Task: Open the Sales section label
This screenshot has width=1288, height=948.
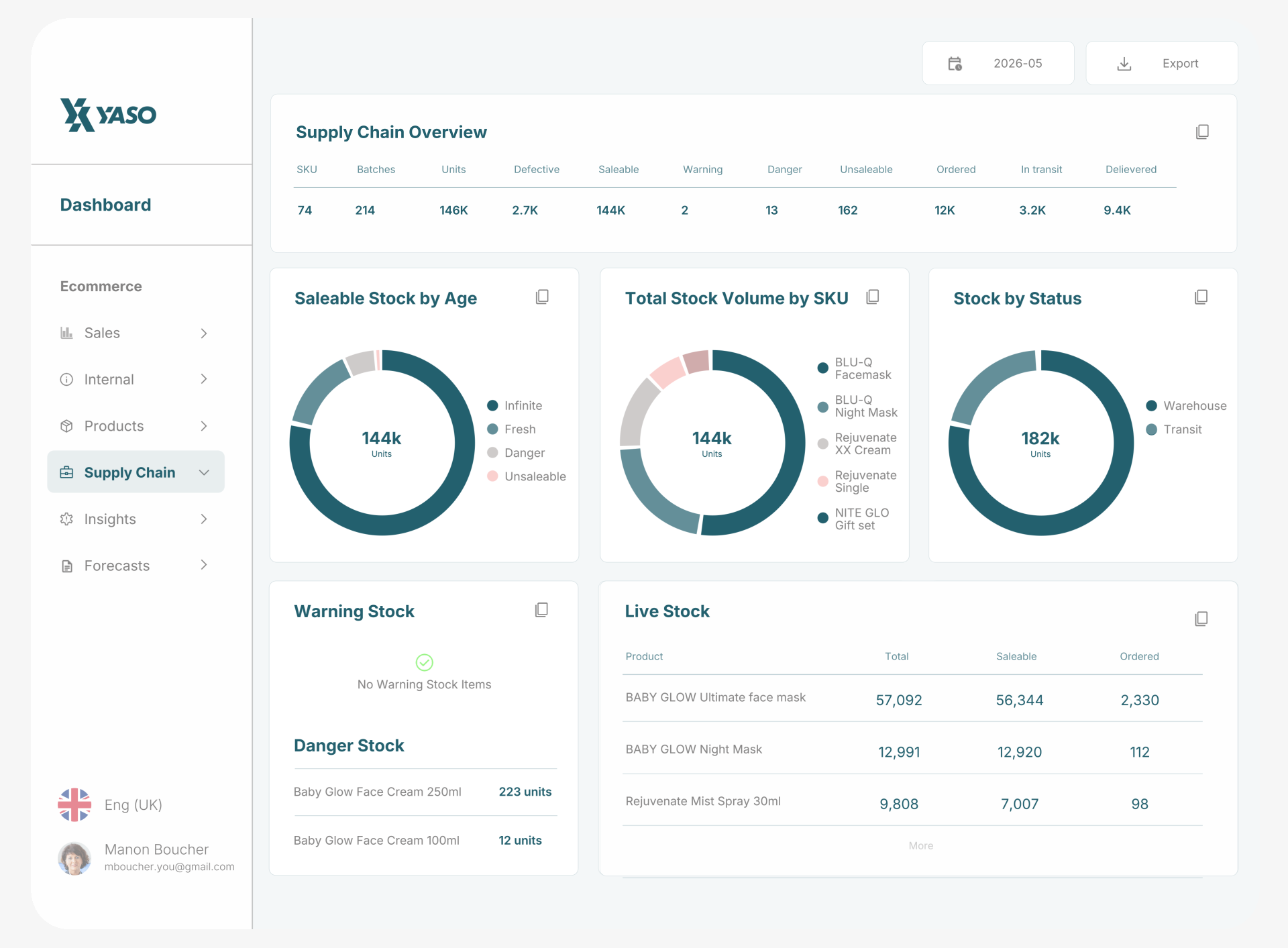Action: 102,333
